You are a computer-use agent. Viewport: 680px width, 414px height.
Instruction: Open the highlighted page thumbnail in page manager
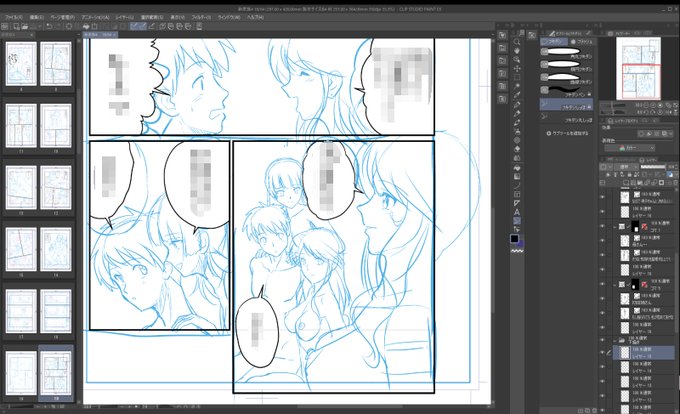coord(56,372)
